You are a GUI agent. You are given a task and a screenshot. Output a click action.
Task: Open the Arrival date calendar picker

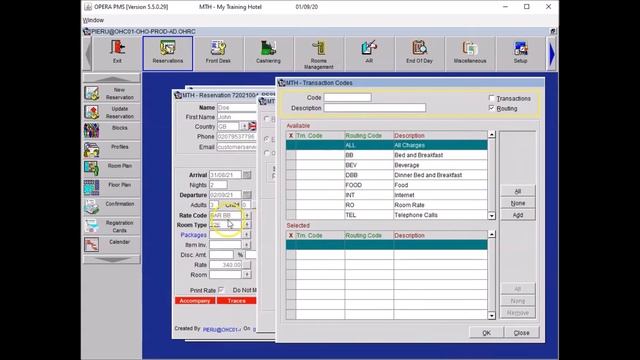[247, 175]
